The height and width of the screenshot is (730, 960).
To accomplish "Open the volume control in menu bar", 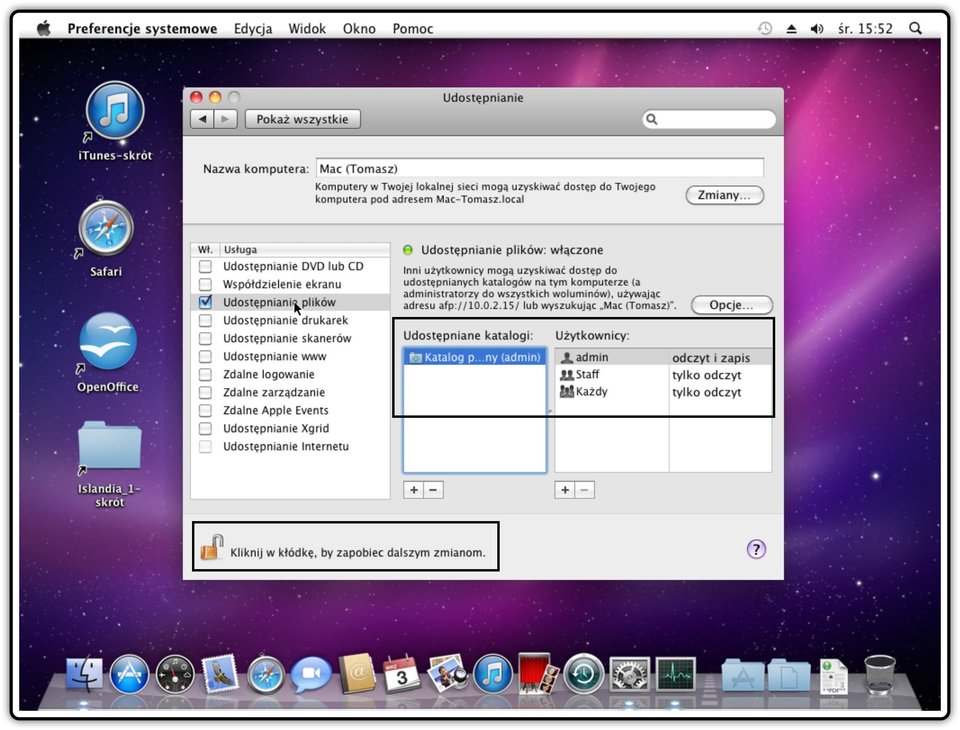I will (x=817, y=28).
